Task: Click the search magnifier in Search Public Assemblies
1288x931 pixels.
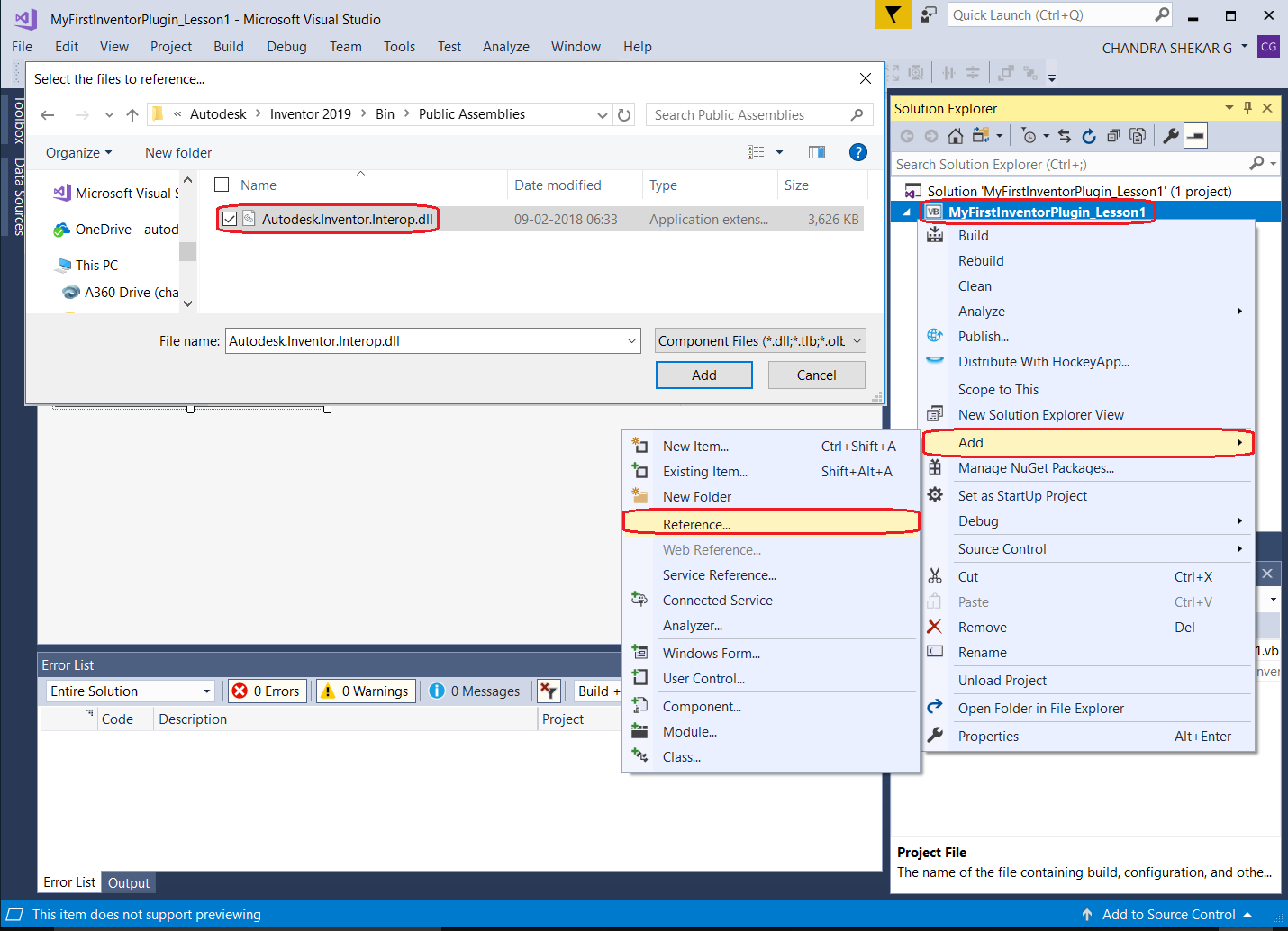Action: tap(857, 114)
